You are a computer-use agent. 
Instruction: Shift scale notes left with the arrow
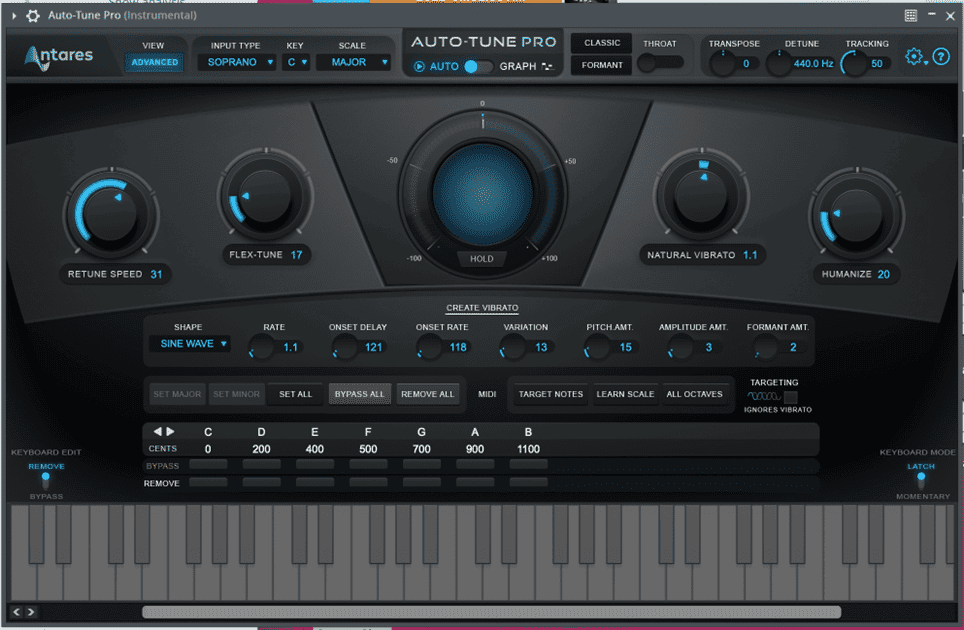coord(157,431)
